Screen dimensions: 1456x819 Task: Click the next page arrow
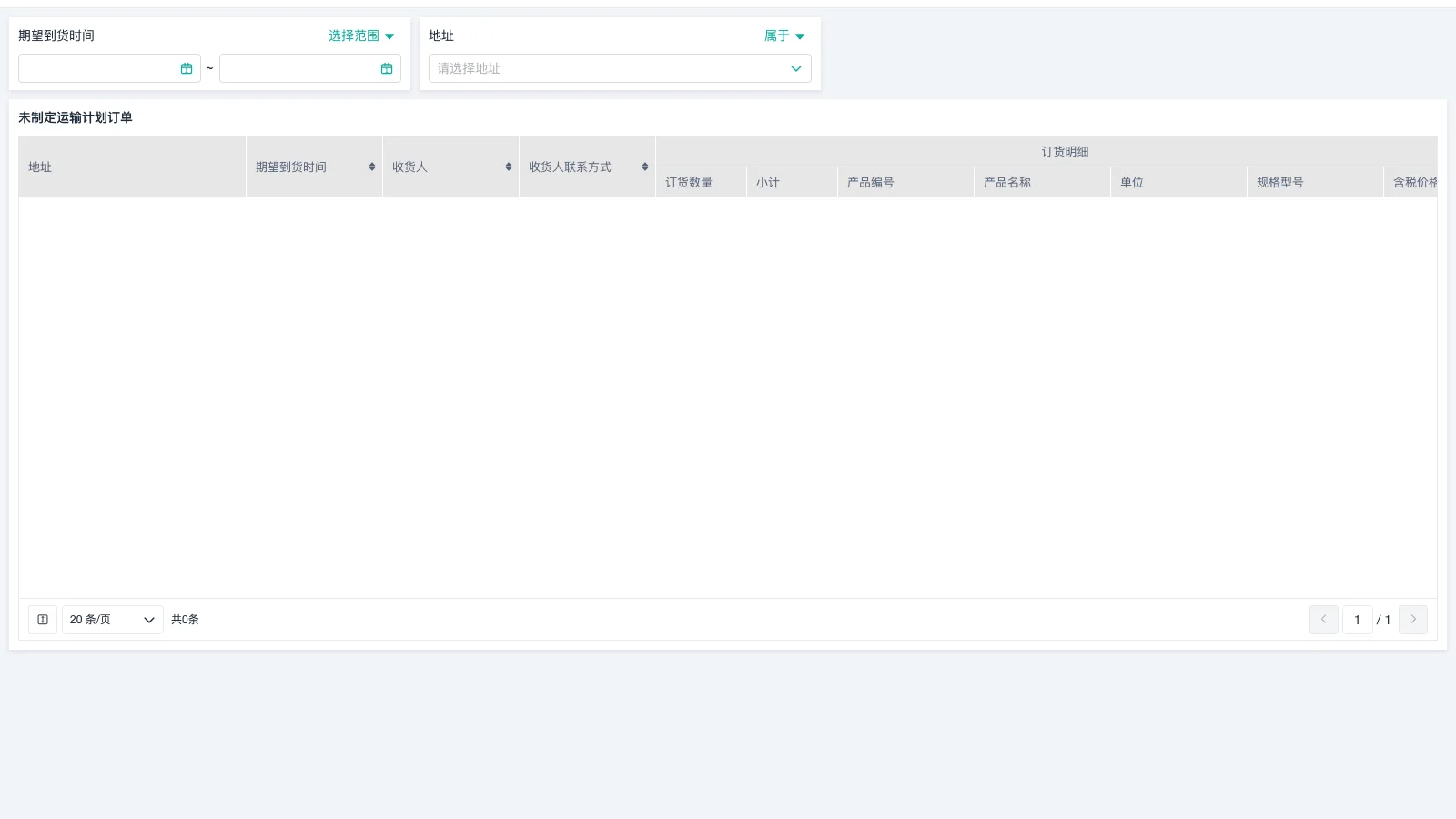coord(1412,620)
